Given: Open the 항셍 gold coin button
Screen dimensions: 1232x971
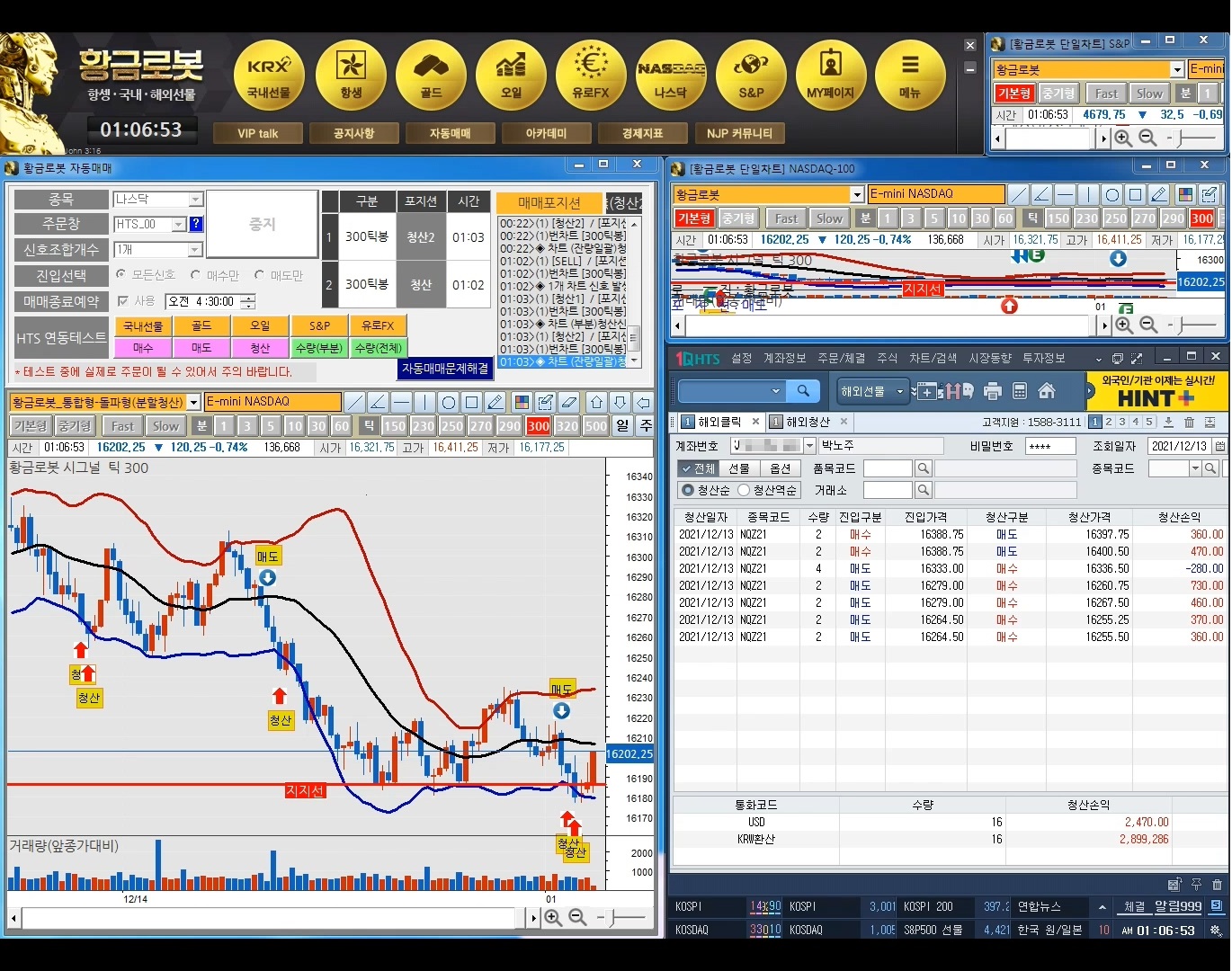Looking at the screenshot, I should [351, 76].
